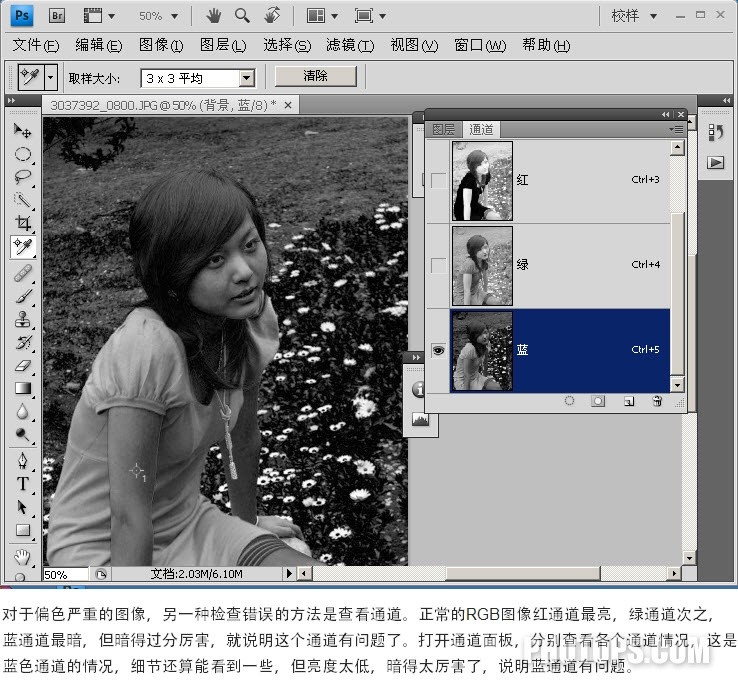Image resolution: width=738 pixels, height=695 pixels.
Task: Select the Pen tool
Action: tap(22, 461)
